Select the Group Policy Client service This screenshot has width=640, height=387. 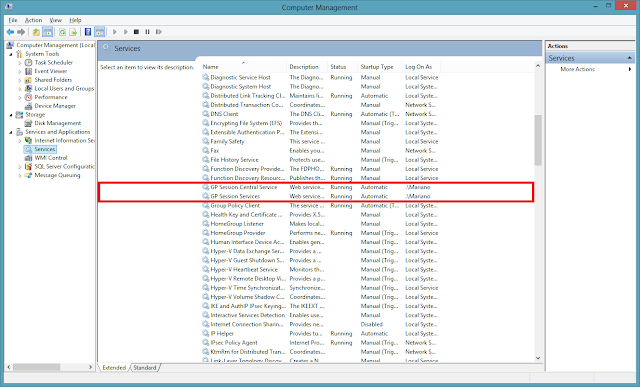[321, 205]
